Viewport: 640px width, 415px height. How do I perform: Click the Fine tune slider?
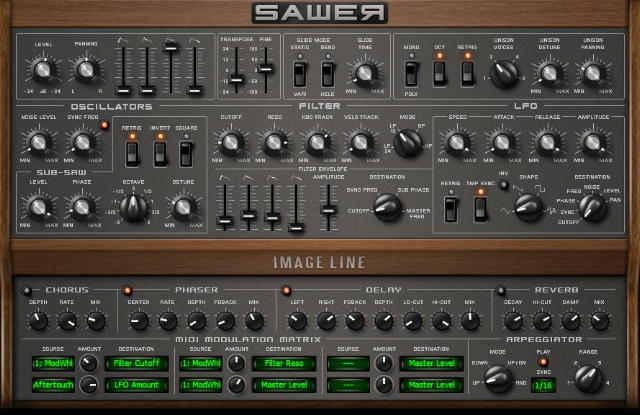click(266, 71)
